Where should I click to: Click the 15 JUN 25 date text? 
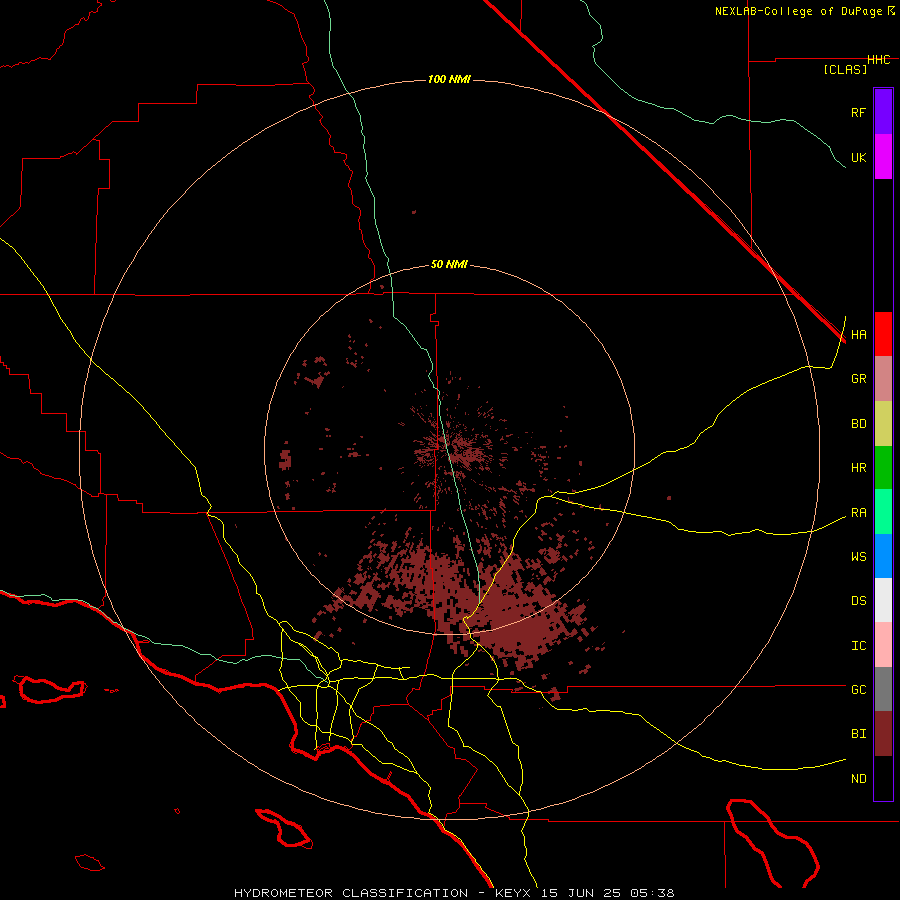click(583, 893)
